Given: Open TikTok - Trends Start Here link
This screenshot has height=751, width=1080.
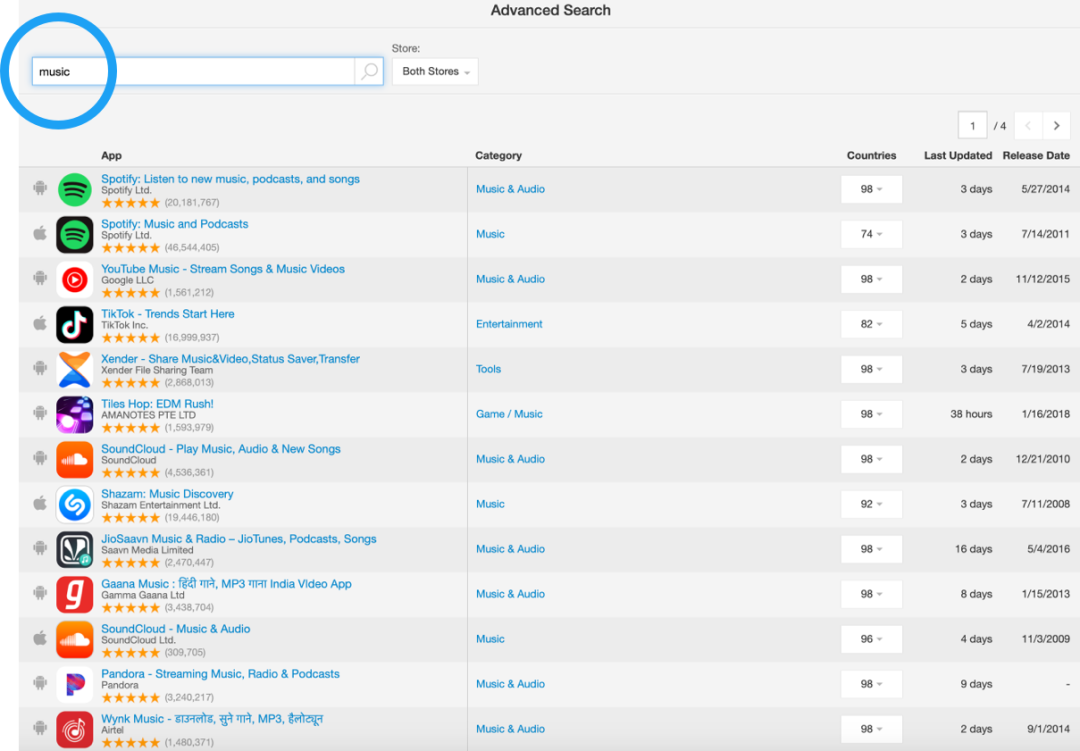Looking at the screenshot, I should click(167, 313).
